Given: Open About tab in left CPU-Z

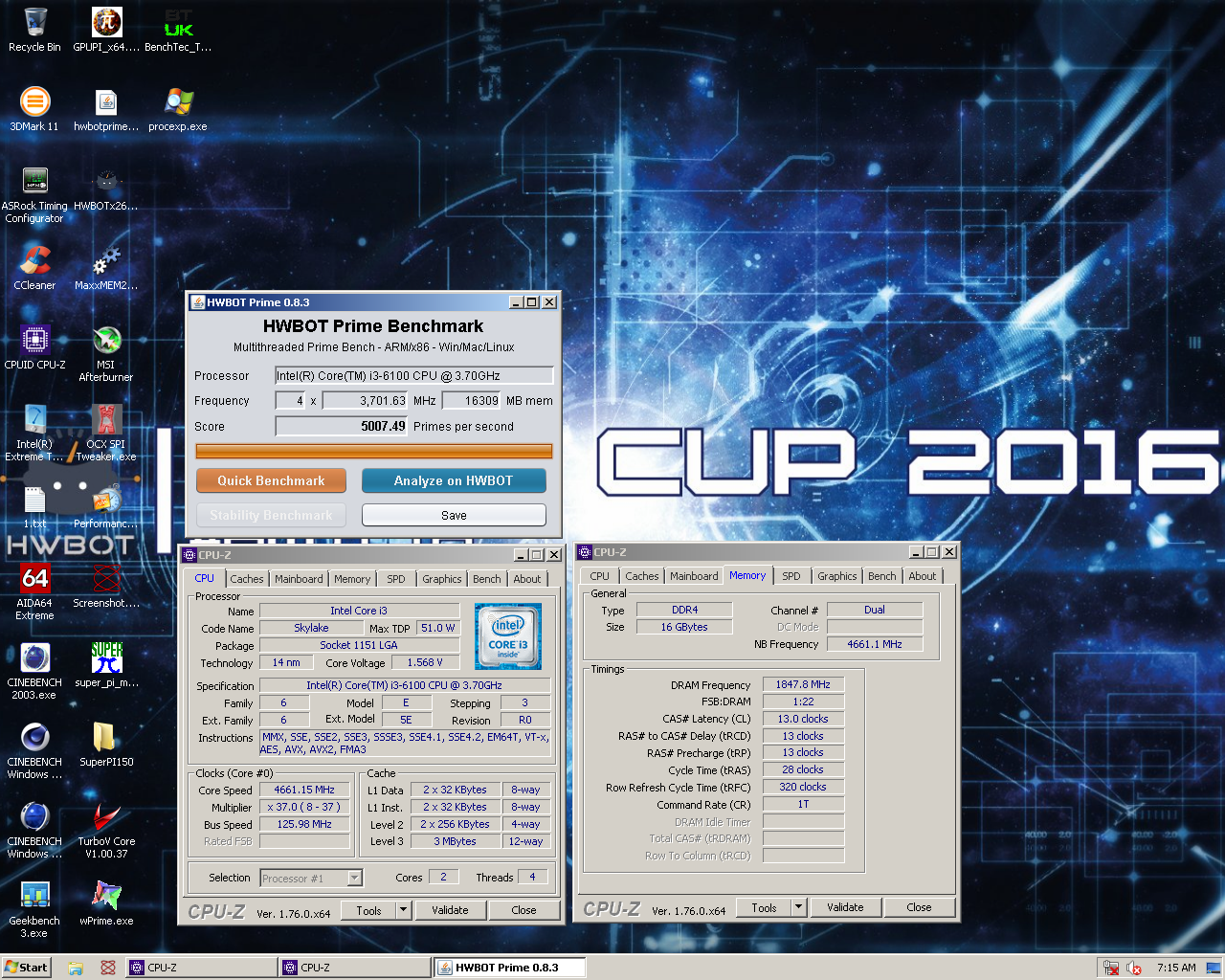Looking at the screenshot, I should click(527, 579).
